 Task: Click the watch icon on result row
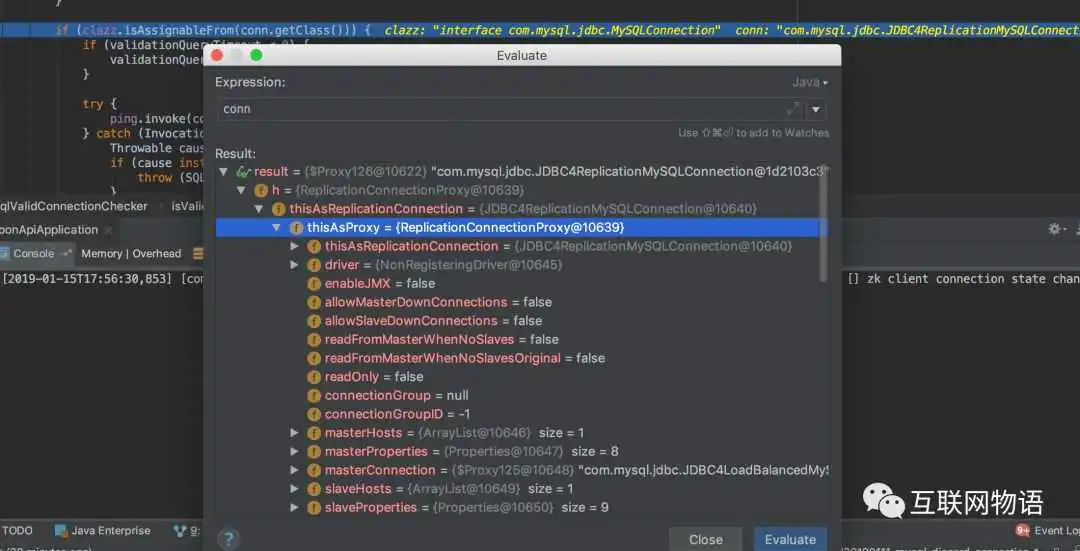click(244, 171)
